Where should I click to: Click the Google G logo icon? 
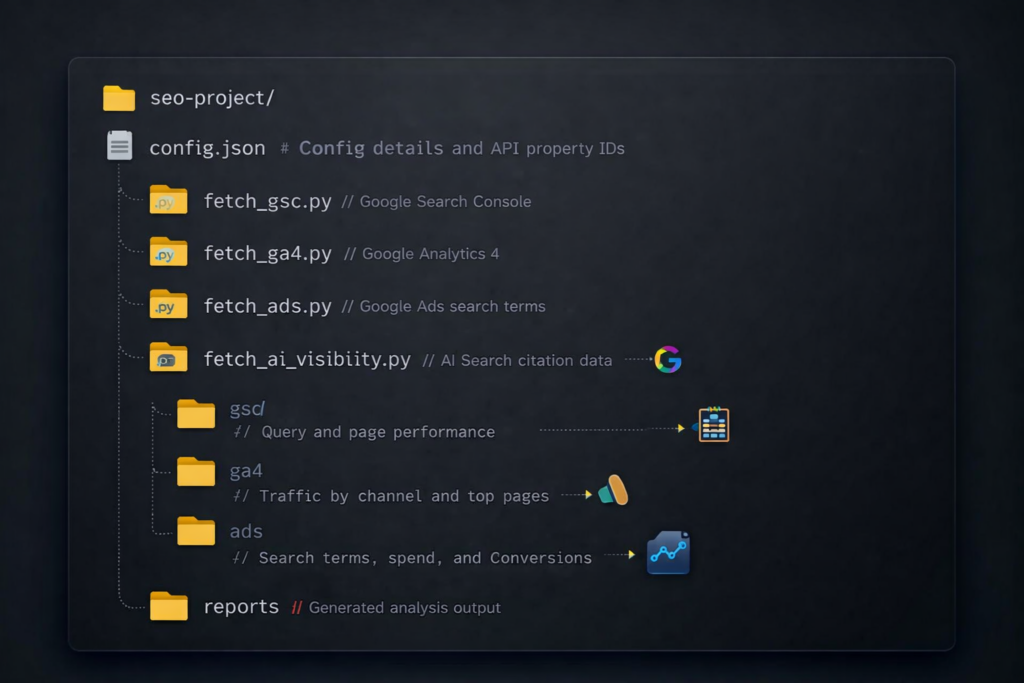[667, 358]
